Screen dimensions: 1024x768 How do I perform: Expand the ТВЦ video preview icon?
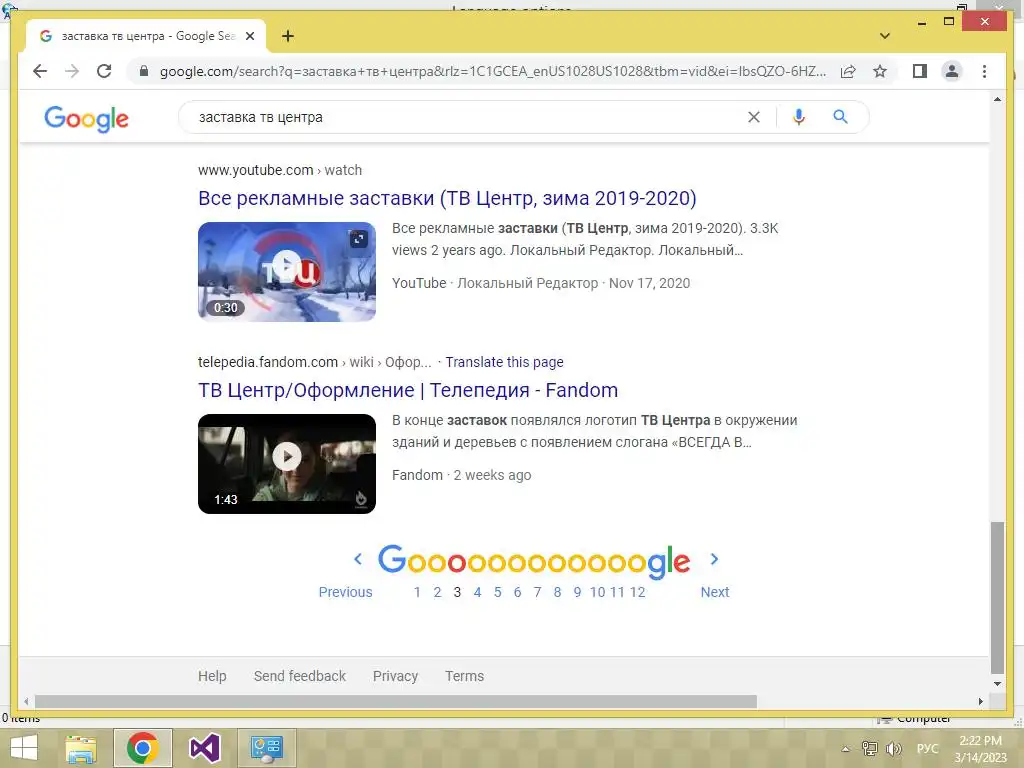359,239
